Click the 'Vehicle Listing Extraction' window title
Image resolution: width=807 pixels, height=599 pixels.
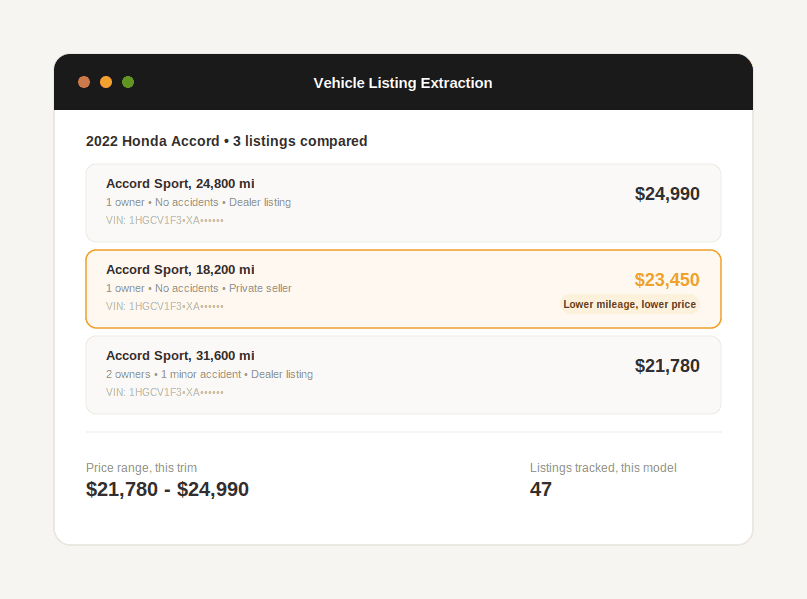point(403,83)
